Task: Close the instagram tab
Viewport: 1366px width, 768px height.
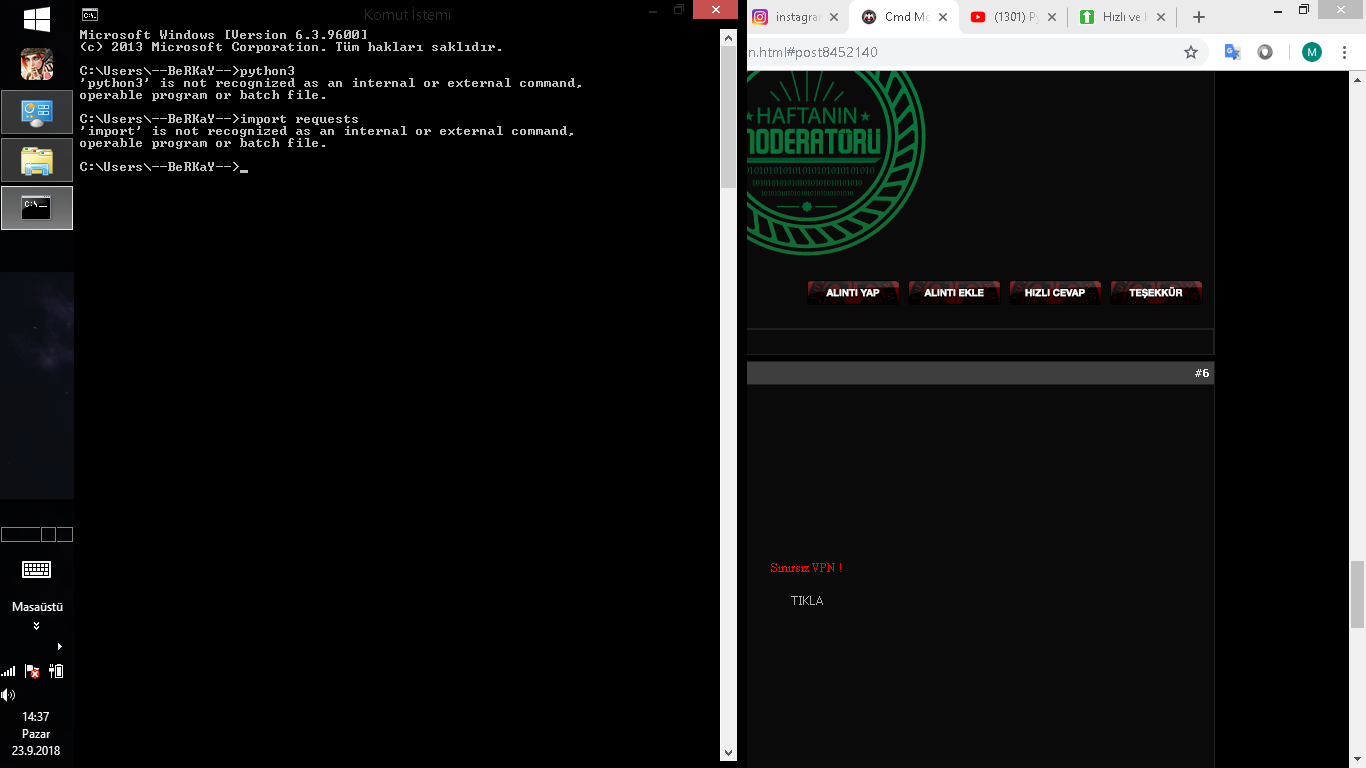Action: pos(834,17)
